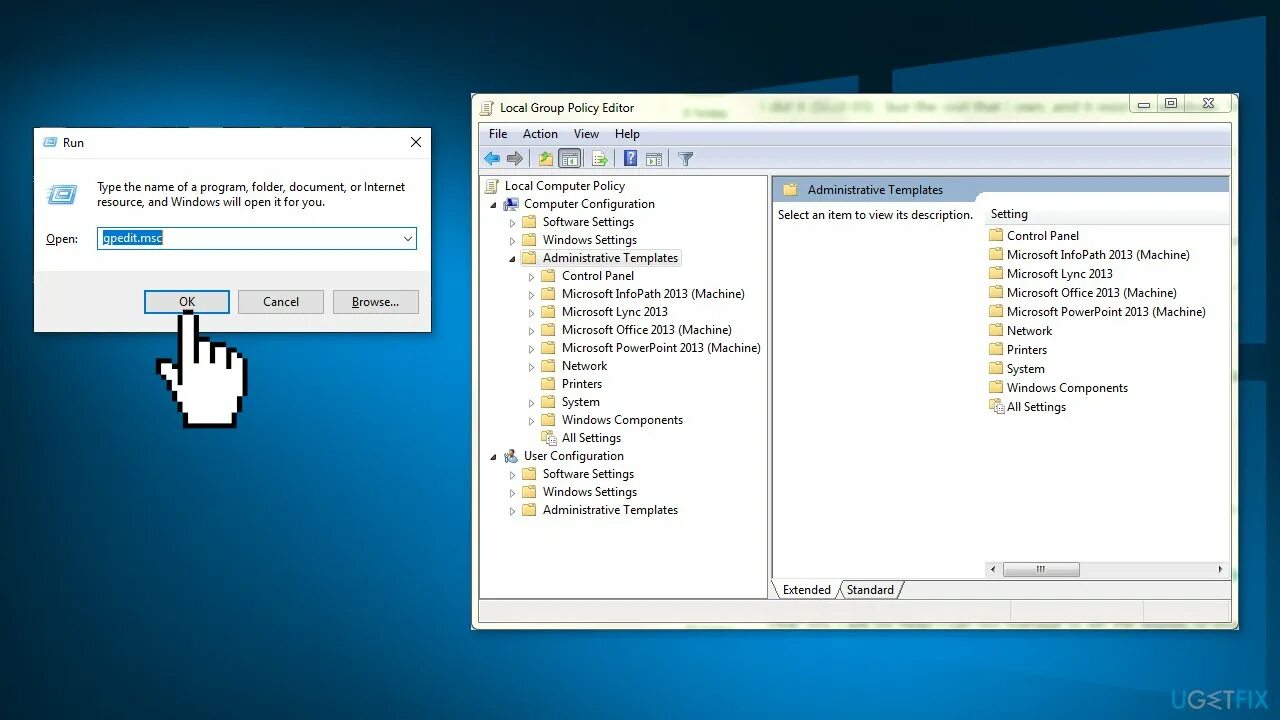1280x720 pixels.
Task: Select Software Settings under User Configuration
Action: click(588, 474)
